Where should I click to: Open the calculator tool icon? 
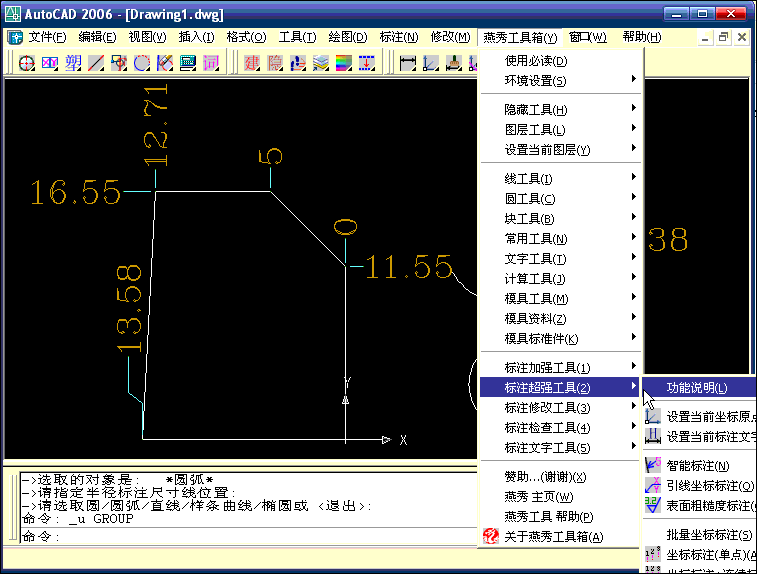pyautogui.click(x=188, y=63)
